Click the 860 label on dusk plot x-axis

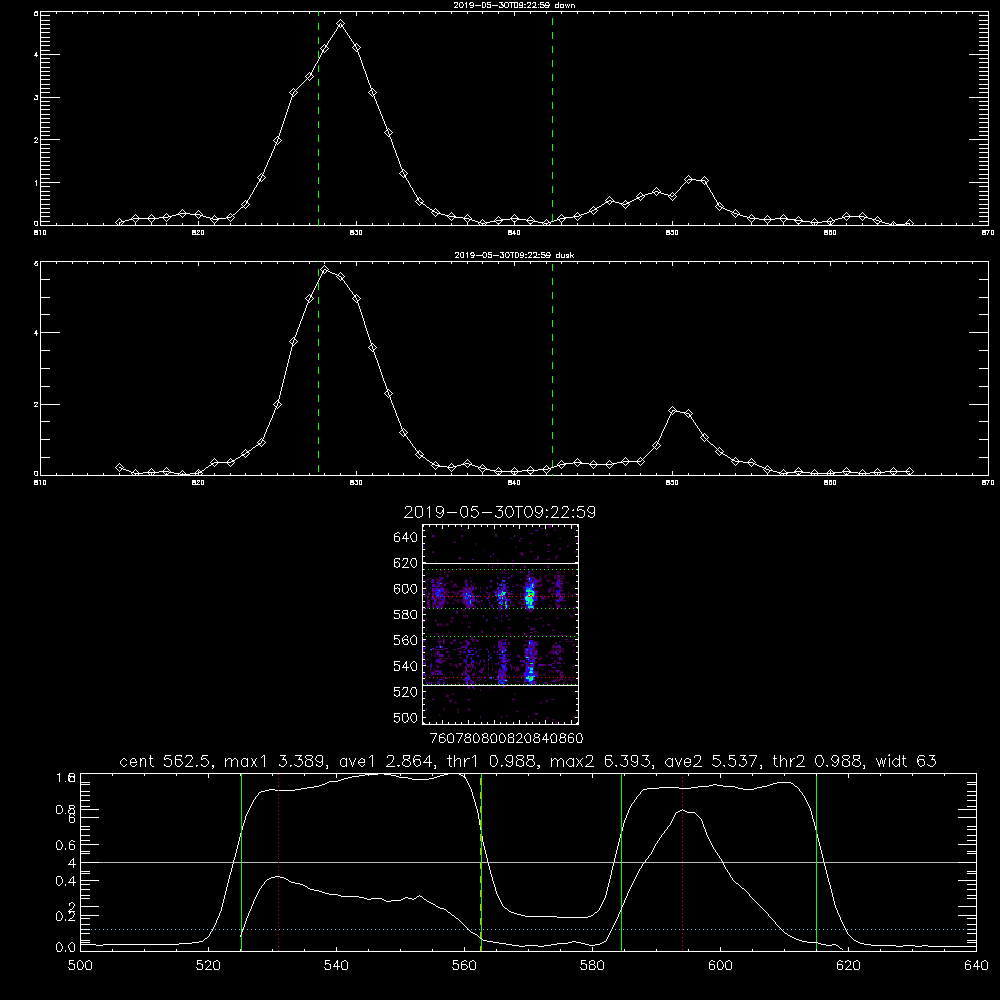click(830, 483)
